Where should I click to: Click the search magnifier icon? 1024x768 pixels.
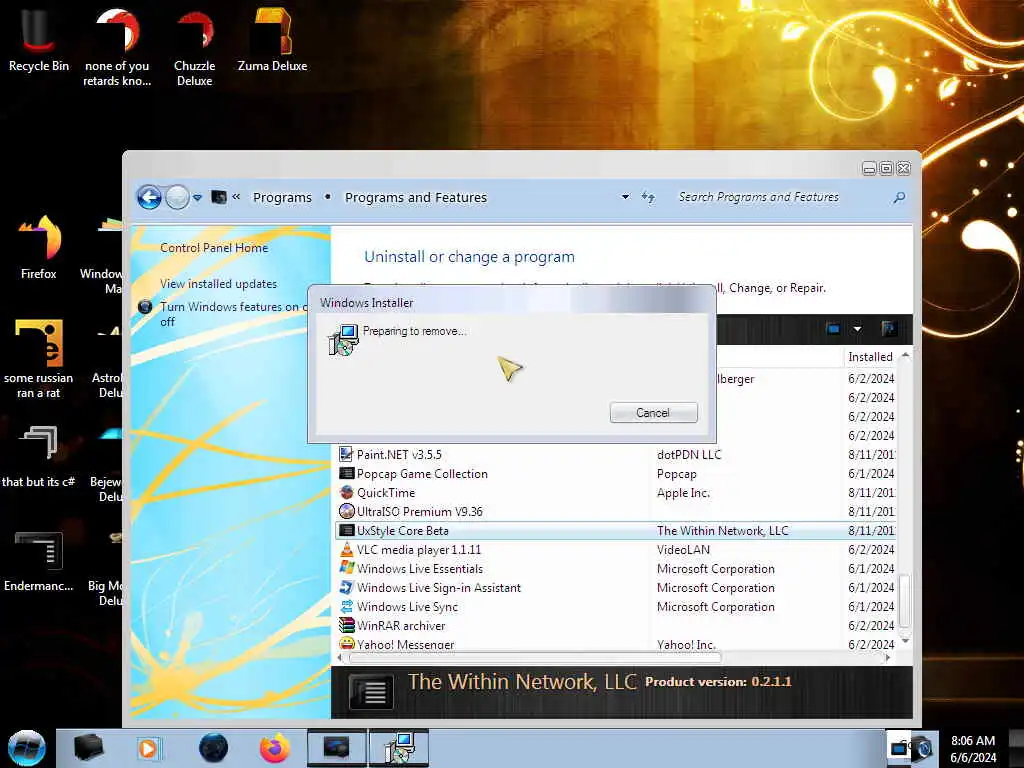pos(899,197)
